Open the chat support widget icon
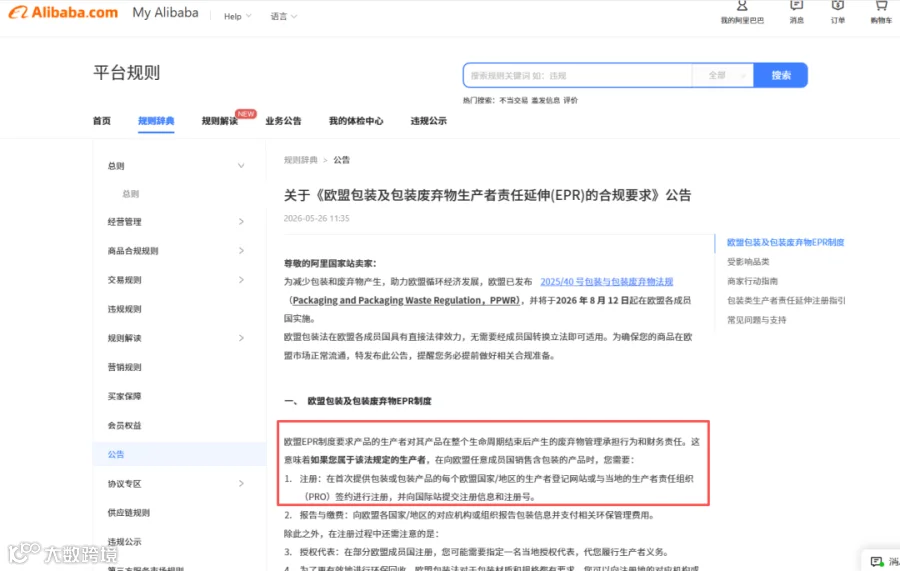The height and width of the screenshot is (571, 900). click(x=876, y=561)
